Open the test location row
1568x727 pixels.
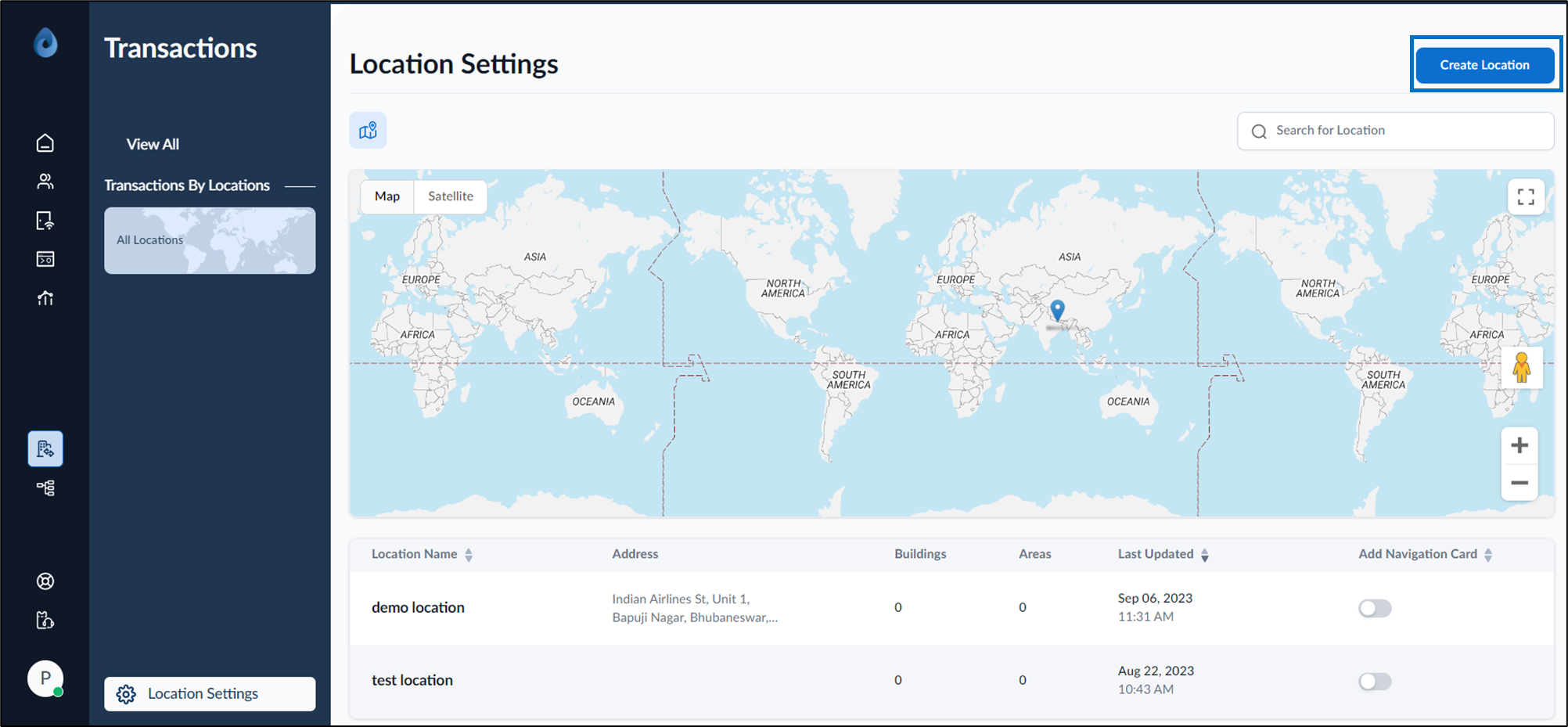coord(951,681)
